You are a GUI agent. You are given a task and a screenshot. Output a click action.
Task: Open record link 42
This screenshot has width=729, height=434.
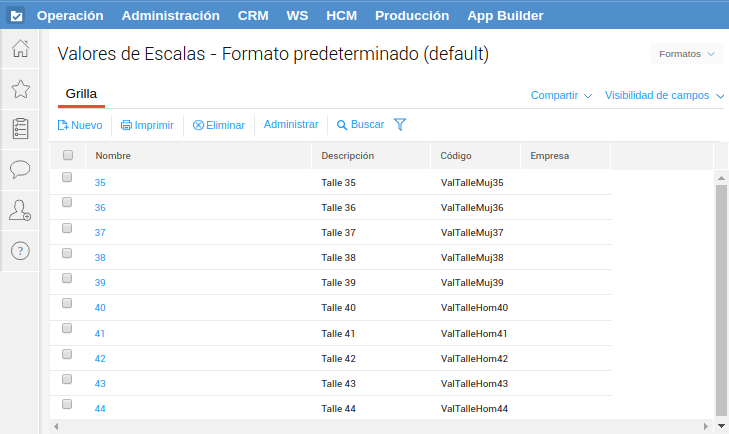[100, 358]
